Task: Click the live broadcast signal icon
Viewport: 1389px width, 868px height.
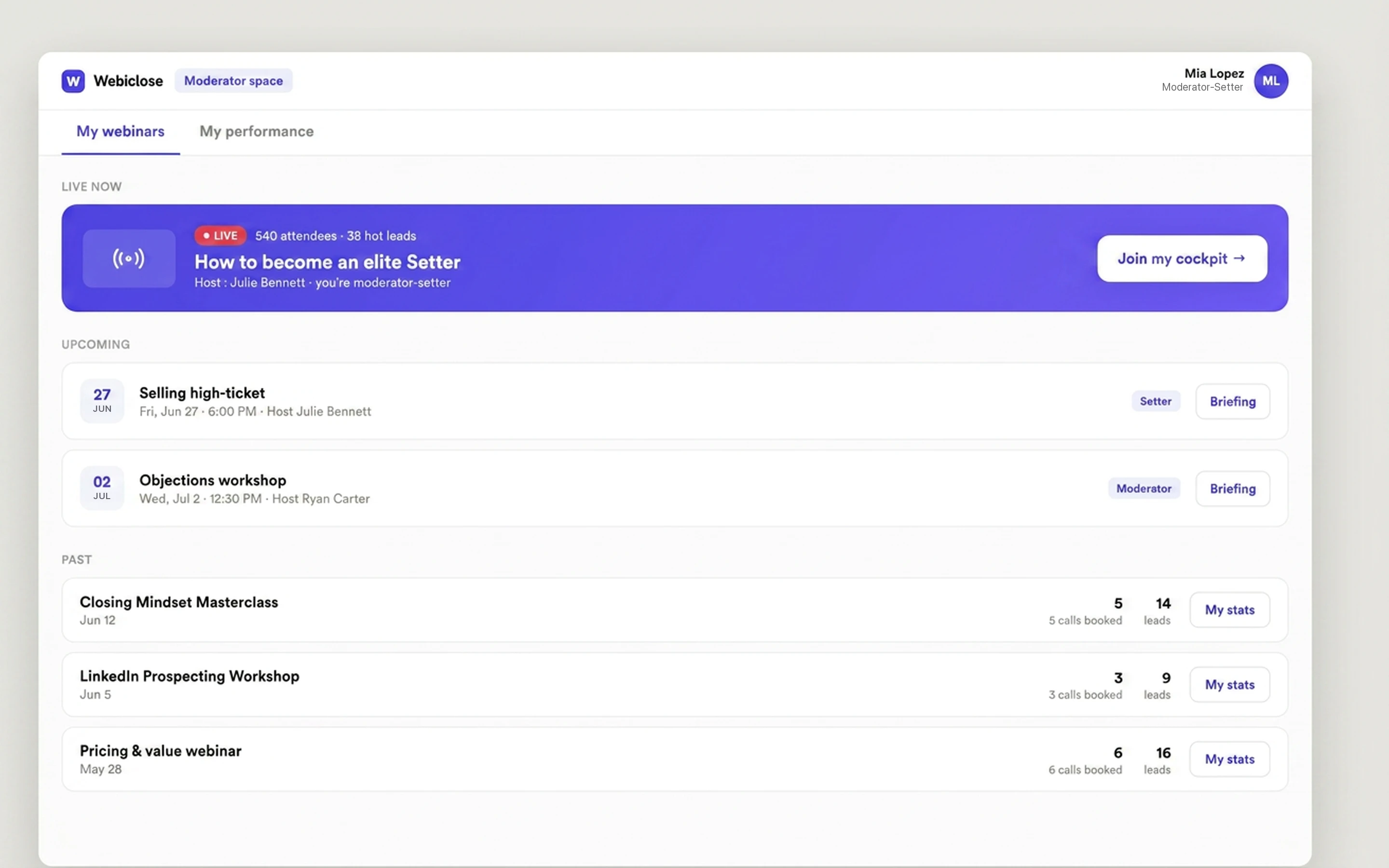Action: tap(129, 258)
